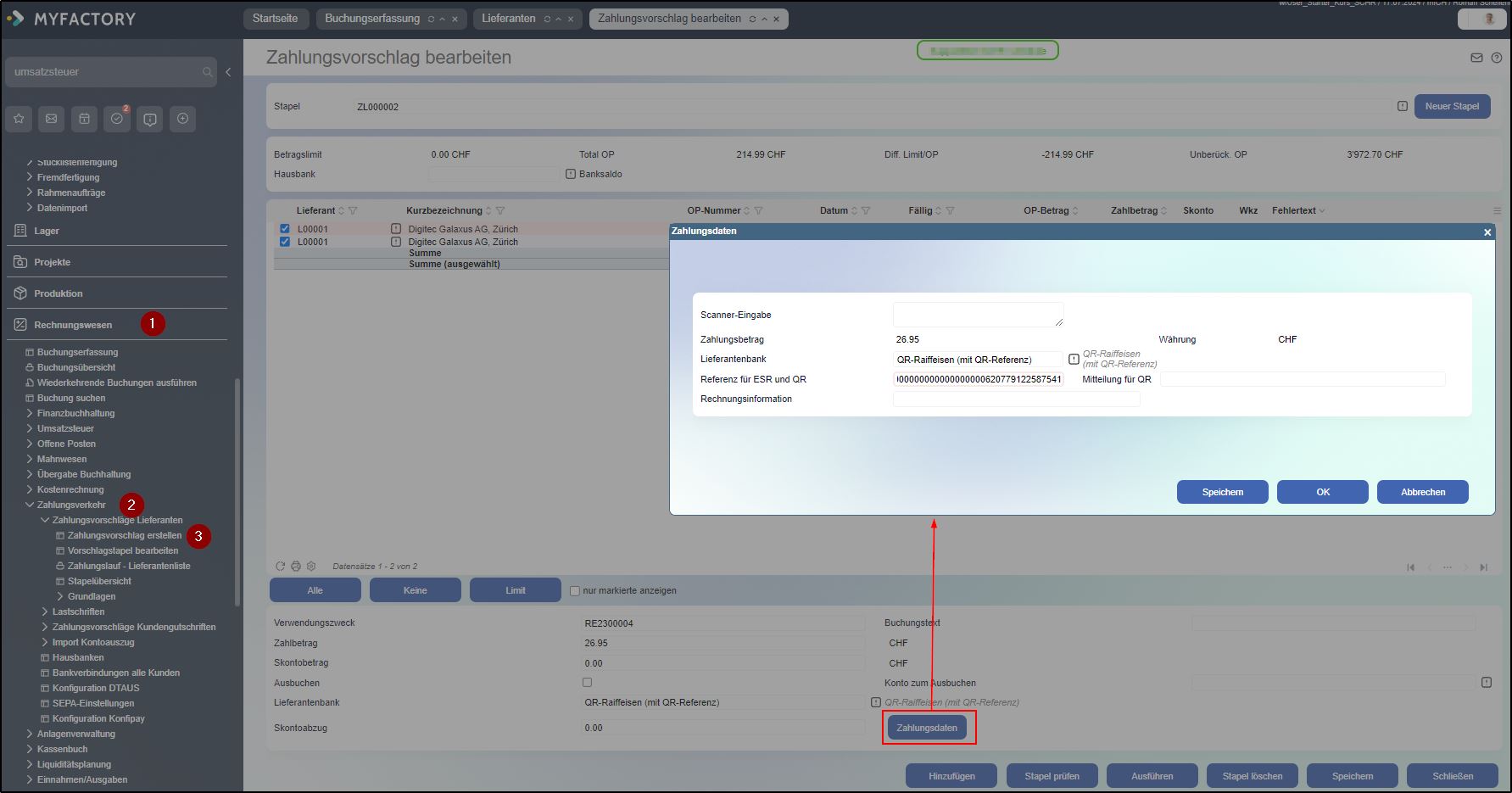The image size is (1512, 793).
Task: Click info icon next to Lieferantenbank in dialog
Action: tap(1074, 360)
